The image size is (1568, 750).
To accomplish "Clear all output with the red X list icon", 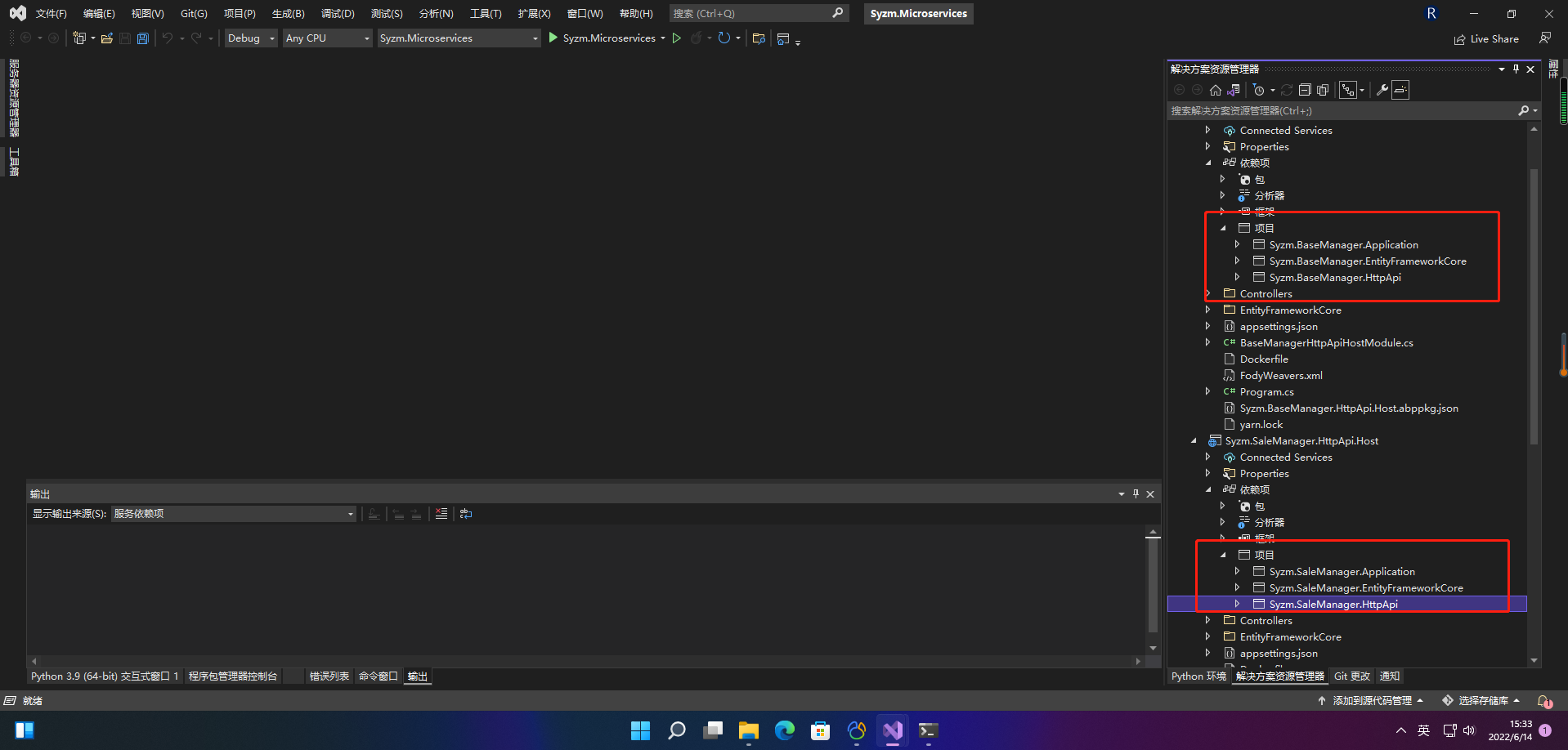I will tap(441, 513).
